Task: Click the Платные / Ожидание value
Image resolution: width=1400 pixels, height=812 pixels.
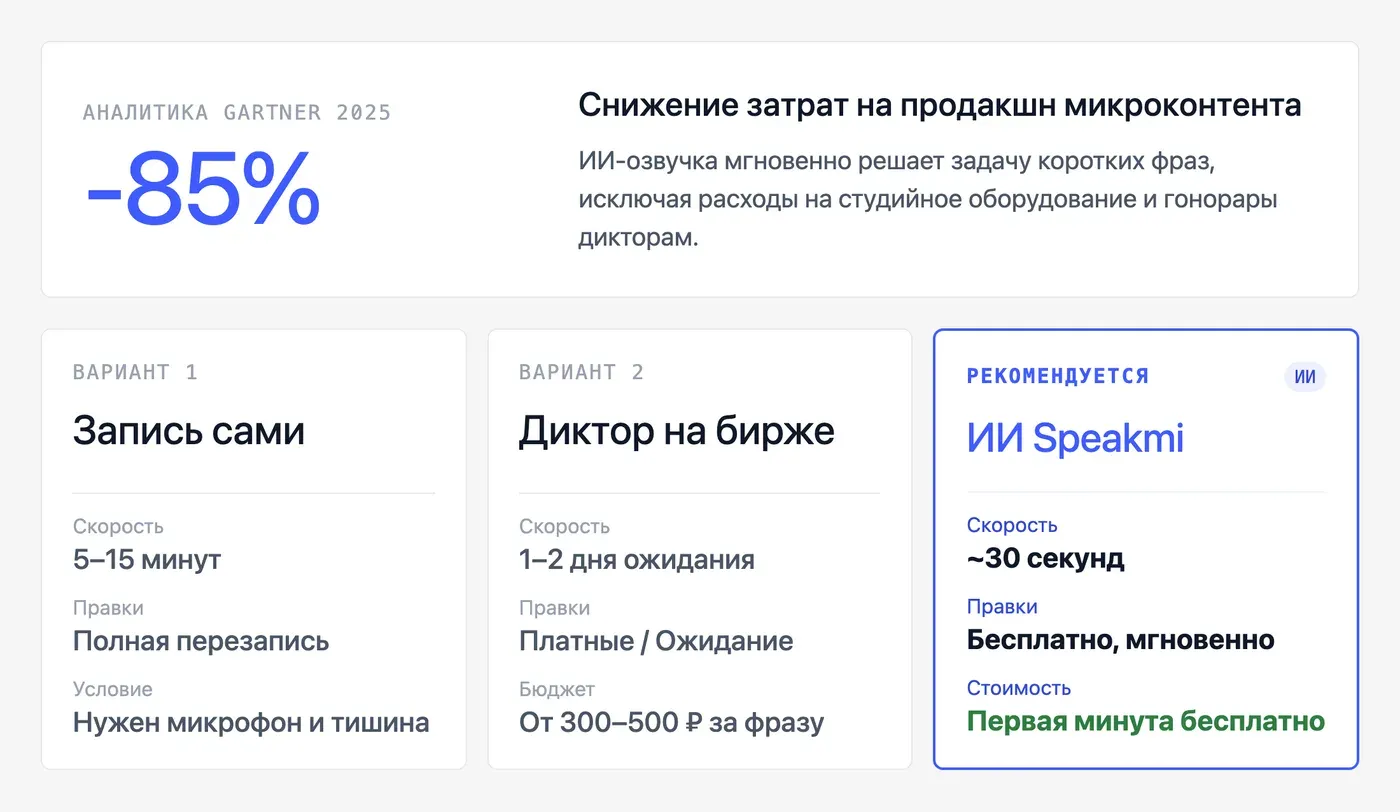Action: coord(656,641)
